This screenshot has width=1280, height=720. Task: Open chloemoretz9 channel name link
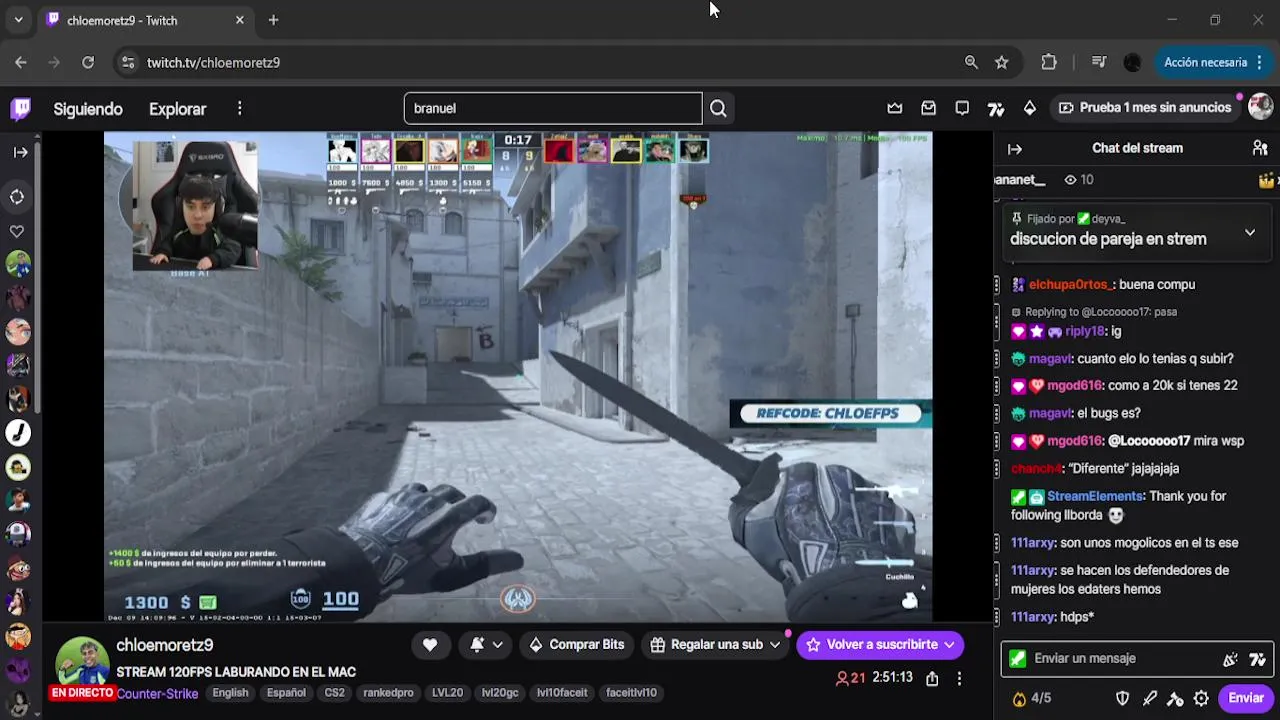(165, 645)
